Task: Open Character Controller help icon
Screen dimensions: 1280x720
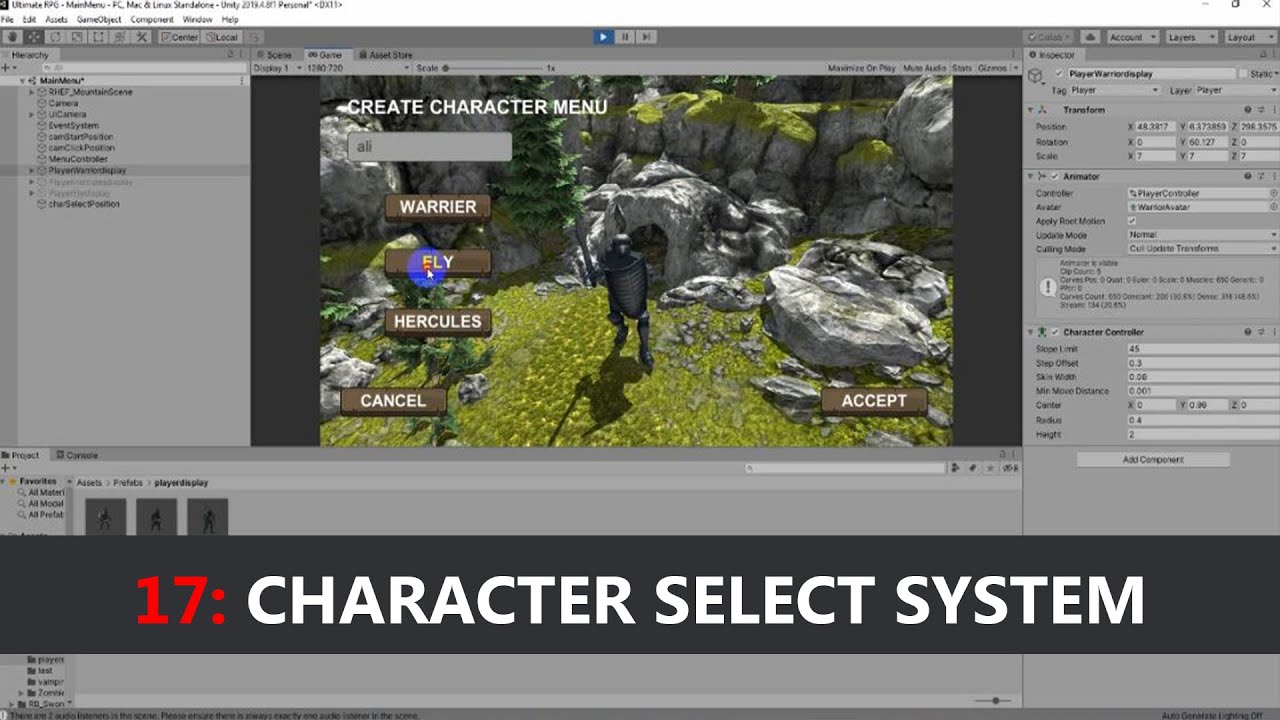Action: (x=1248, y=332)
